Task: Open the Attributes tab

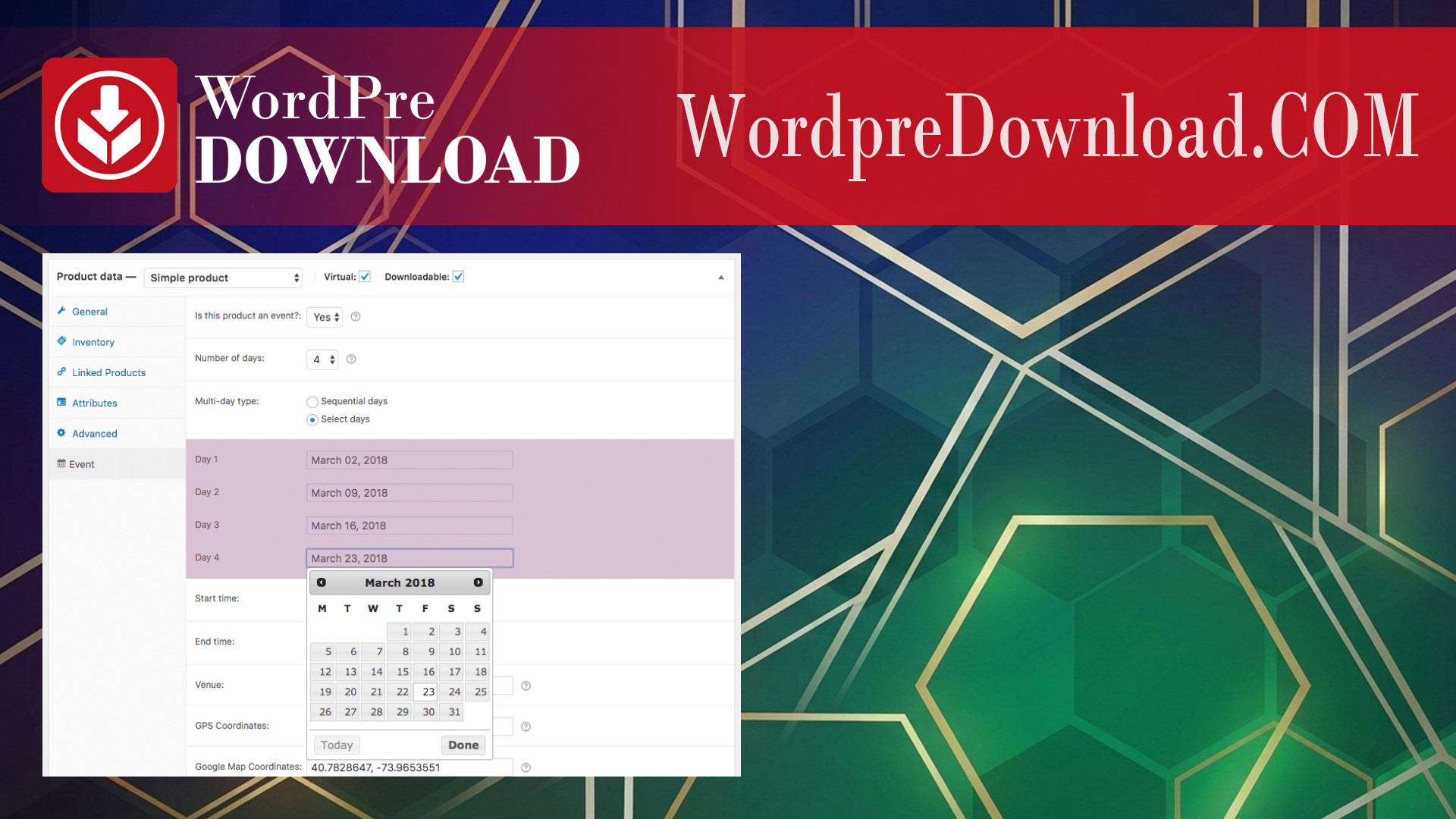Action: (x=117, y=403)
